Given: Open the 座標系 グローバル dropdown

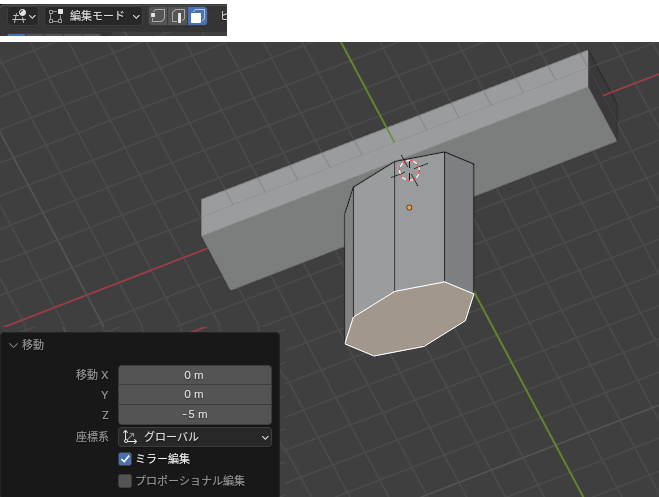Looking at the screenshot, I should (x=195, y=437).
